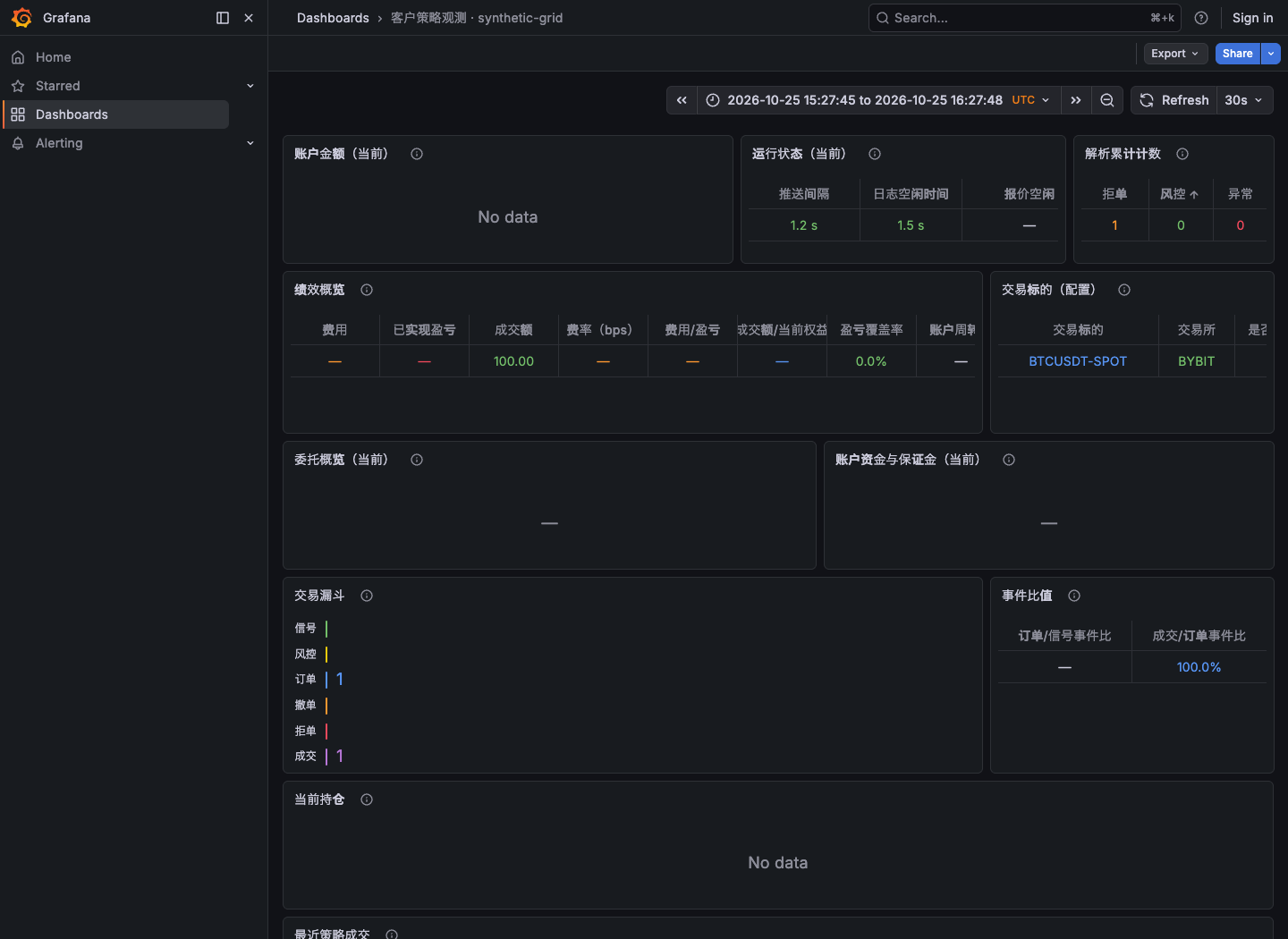Expand the Alerting section
Image resolution: width=1288 pixels, height=939 pixels.
[250, 143]
